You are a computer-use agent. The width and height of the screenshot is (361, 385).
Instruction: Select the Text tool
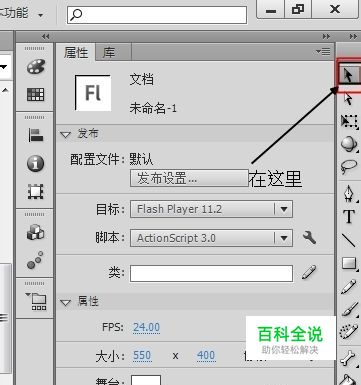[x=349, y=217]
